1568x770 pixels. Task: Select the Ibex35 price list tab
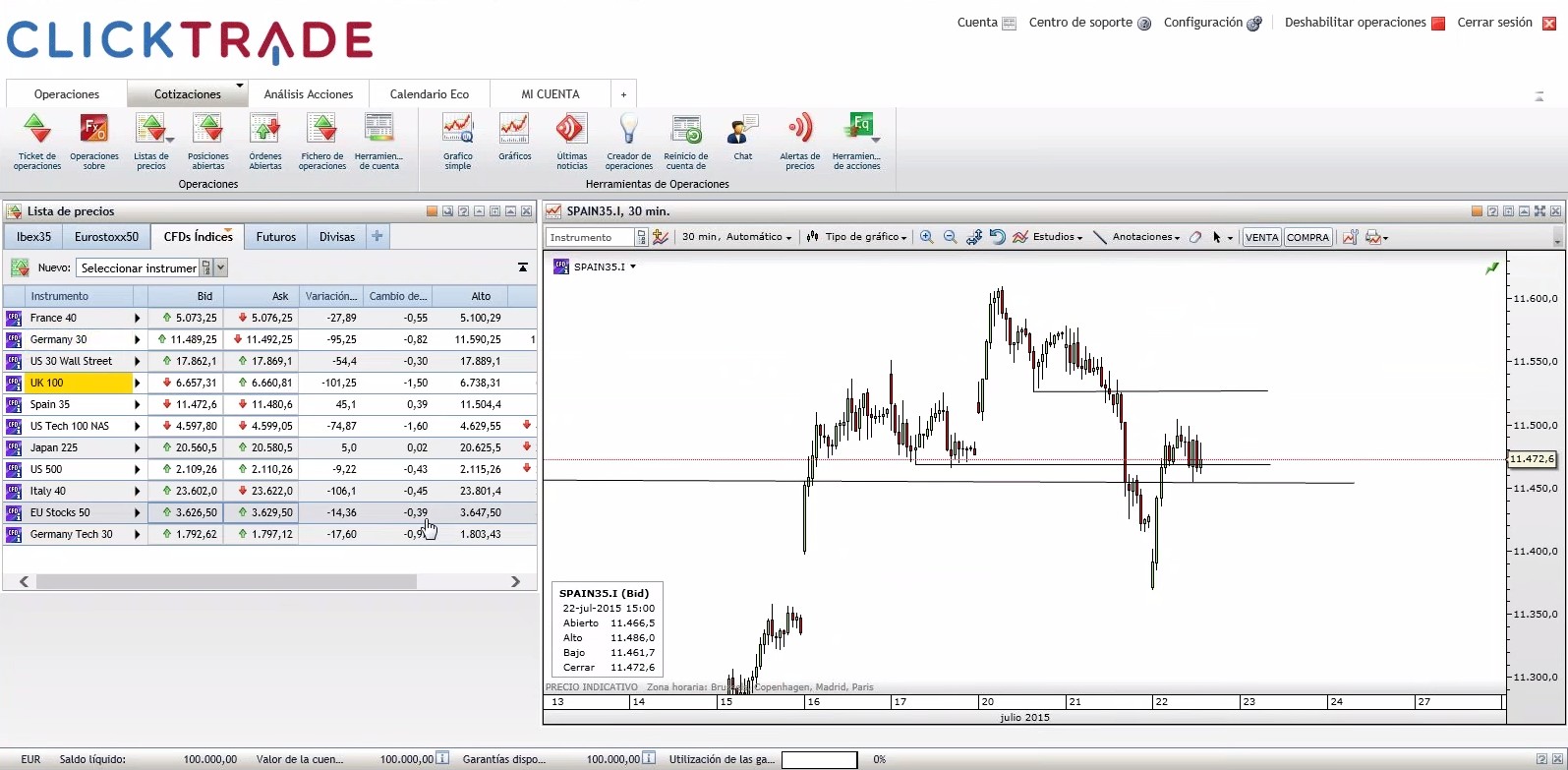34,237
